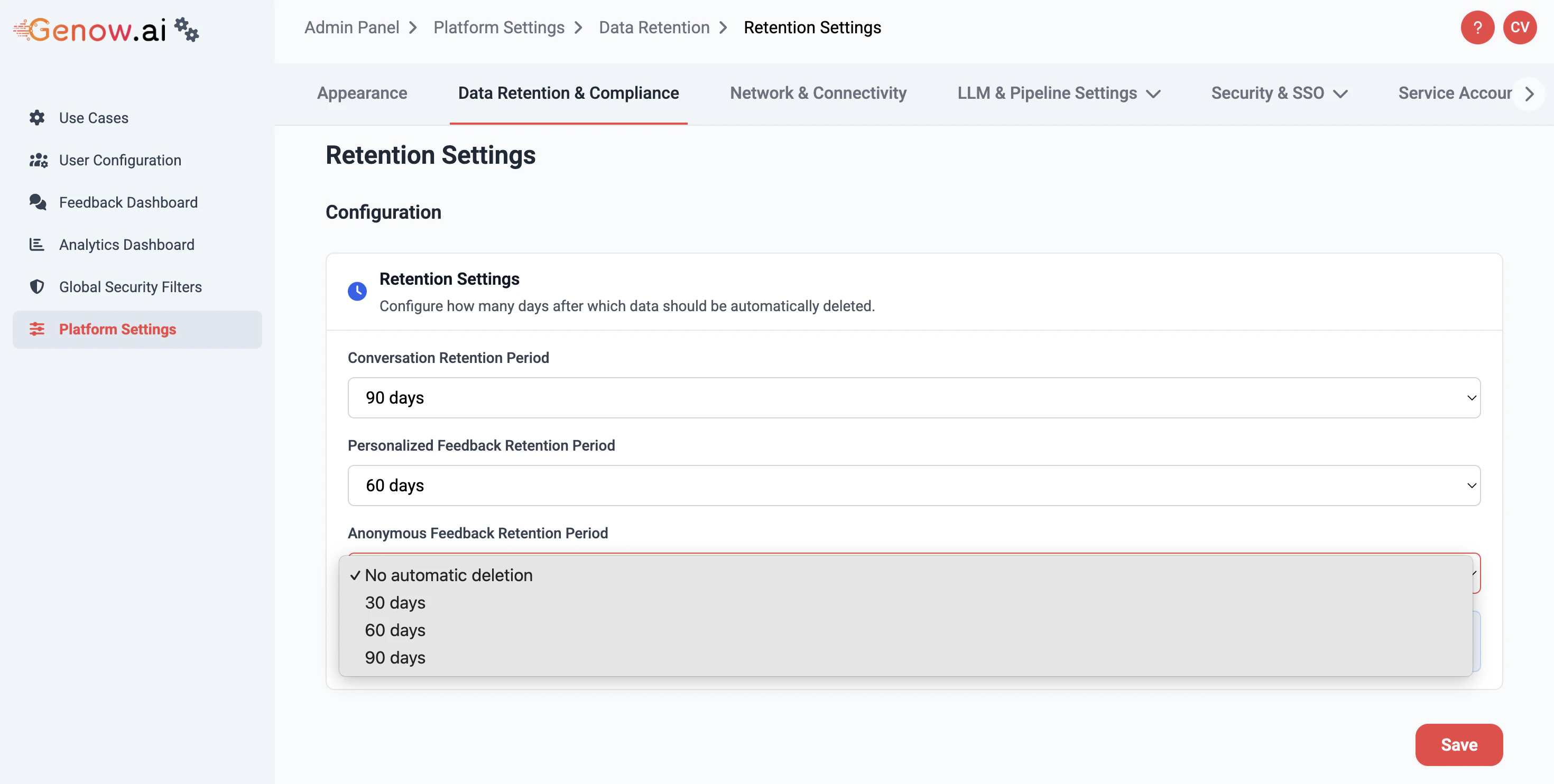Click the Anonymous Feedback Retention Period label
Image resolution: width=1554 pixels, height=784 pixels.
478,533
